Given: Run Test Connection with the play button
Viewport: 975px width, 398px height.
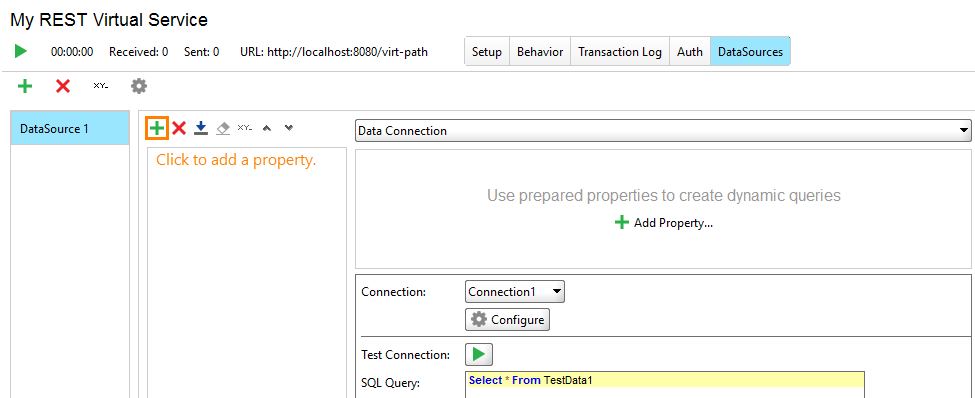Looking at the screenshot, I should pos(479,354).
